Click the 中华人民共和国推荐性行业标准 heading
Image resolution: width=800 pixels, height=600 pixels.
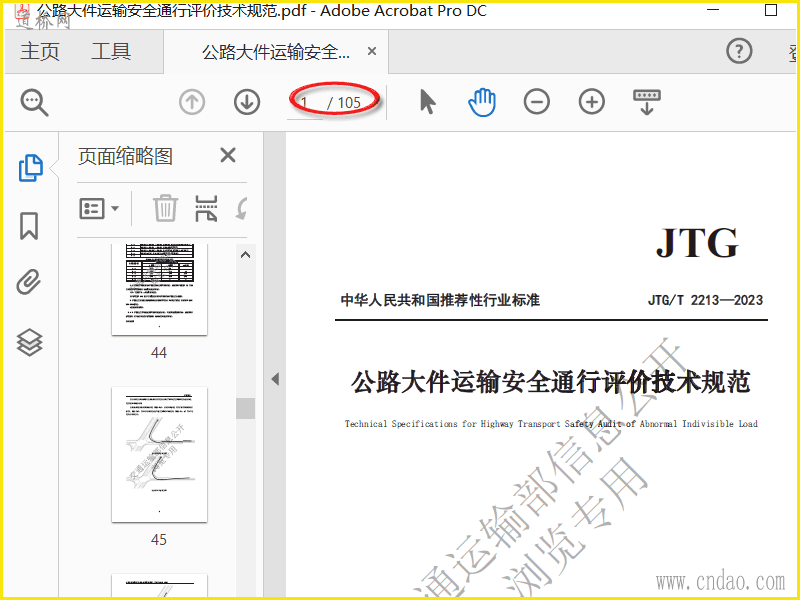(440, 300)
